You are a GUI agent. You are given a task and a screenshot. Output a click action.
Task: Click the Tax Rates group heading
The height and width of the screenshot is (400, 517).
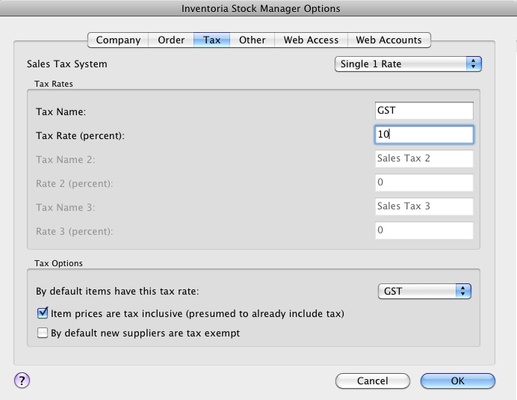click(x=54, y=84)
